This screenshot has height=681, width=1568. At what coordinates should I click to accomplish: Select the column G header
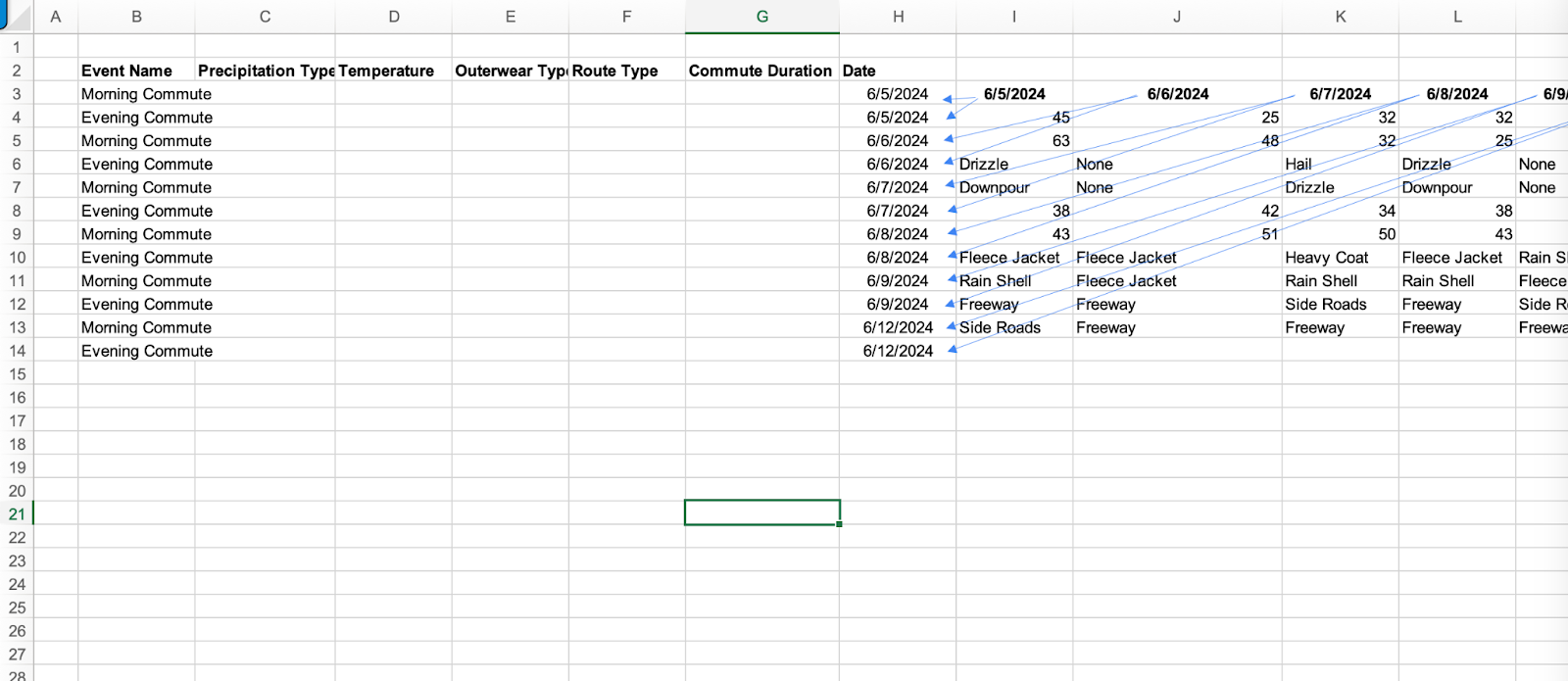pos(761,17)
